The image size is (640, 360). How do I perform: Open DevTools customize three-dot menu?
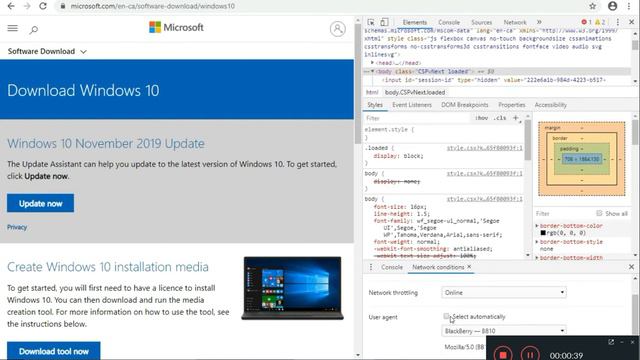(618, 22)
